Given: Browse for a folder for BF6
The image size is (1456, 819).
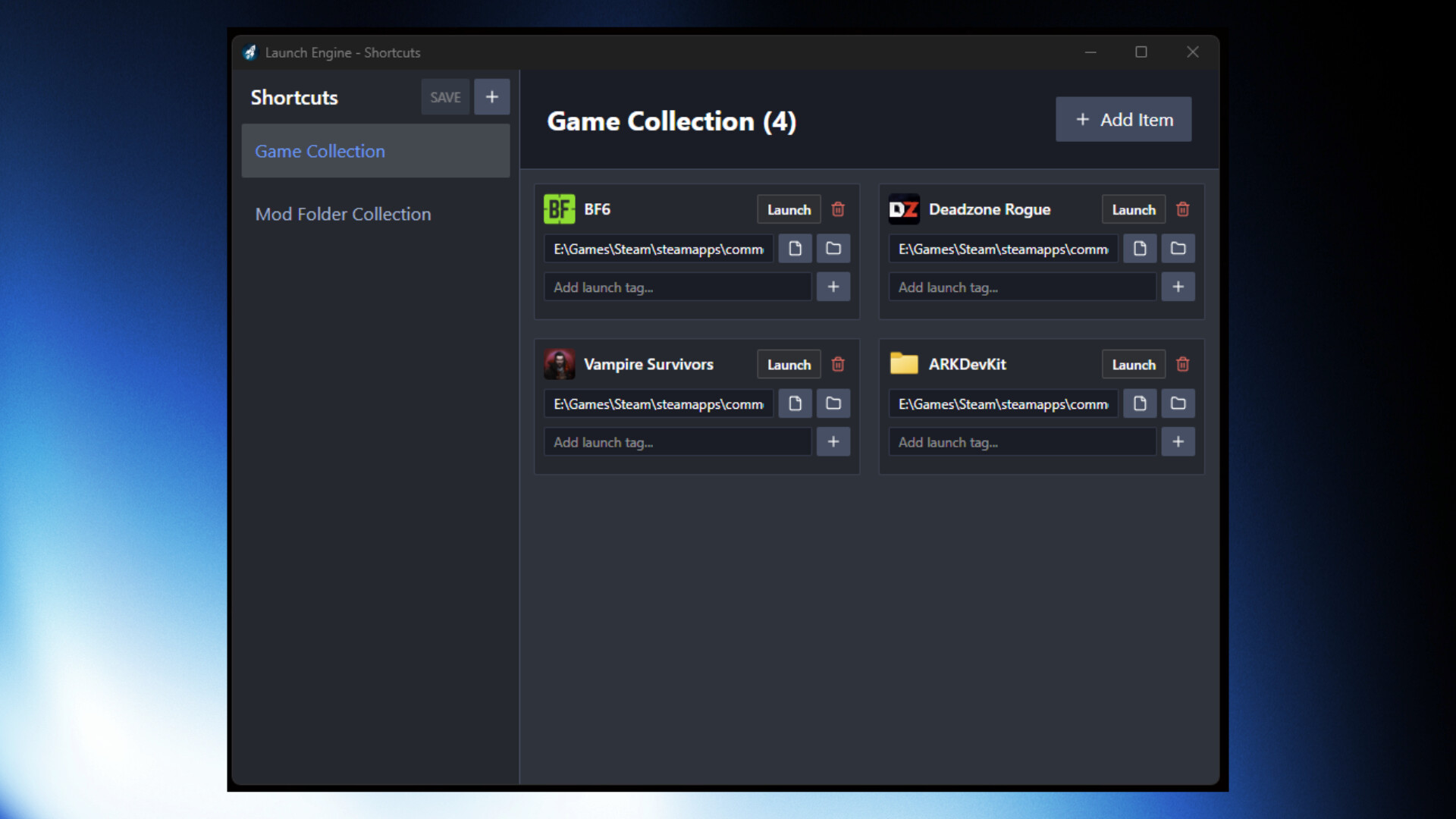Looking at the screenshot, I should (x=833, y=249).
